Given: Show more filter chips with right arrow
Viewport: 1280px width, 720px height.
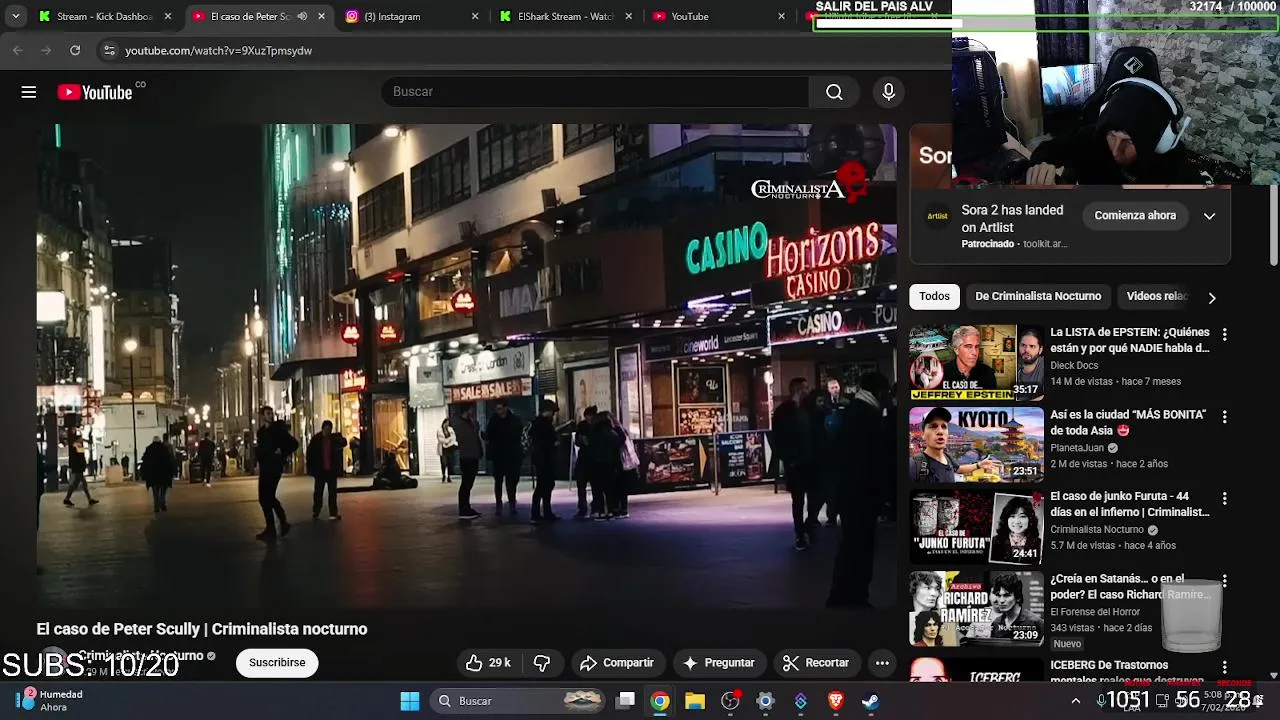Looking at the screenshot, I should [1211, 297].
